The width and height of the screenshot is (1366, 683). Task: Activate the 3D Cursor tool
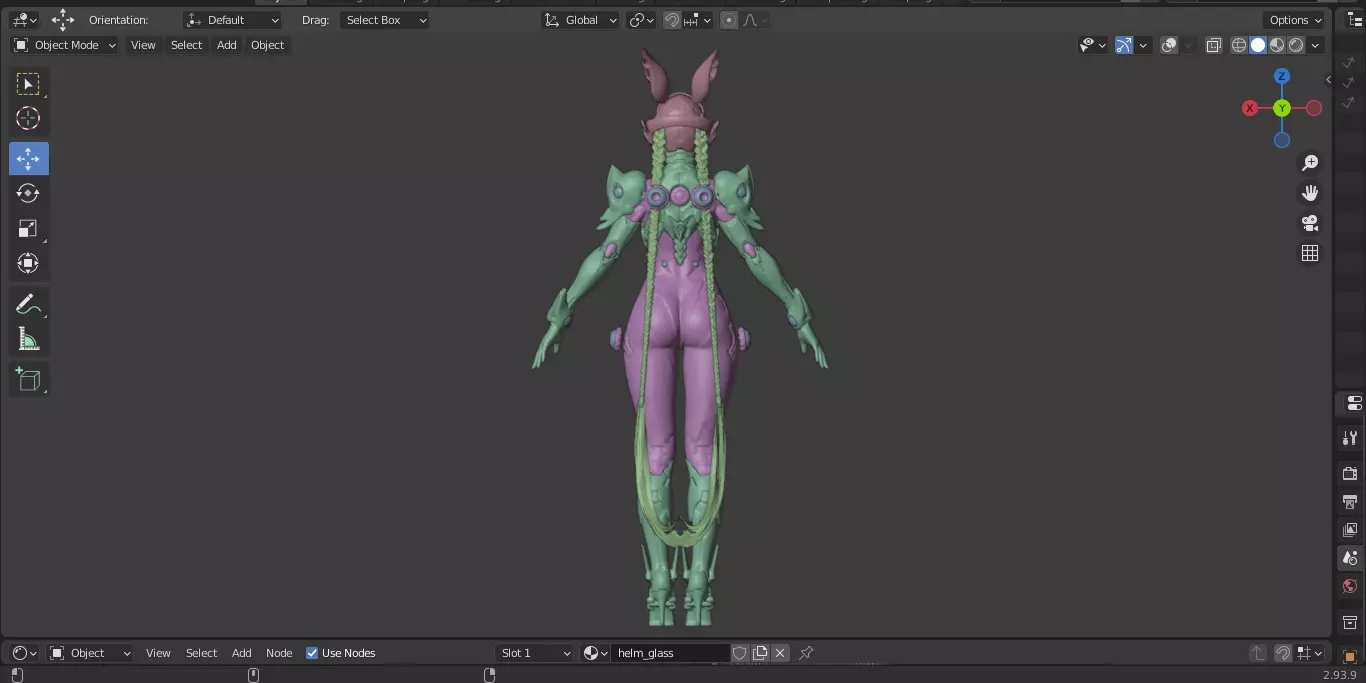coord(28,118)
